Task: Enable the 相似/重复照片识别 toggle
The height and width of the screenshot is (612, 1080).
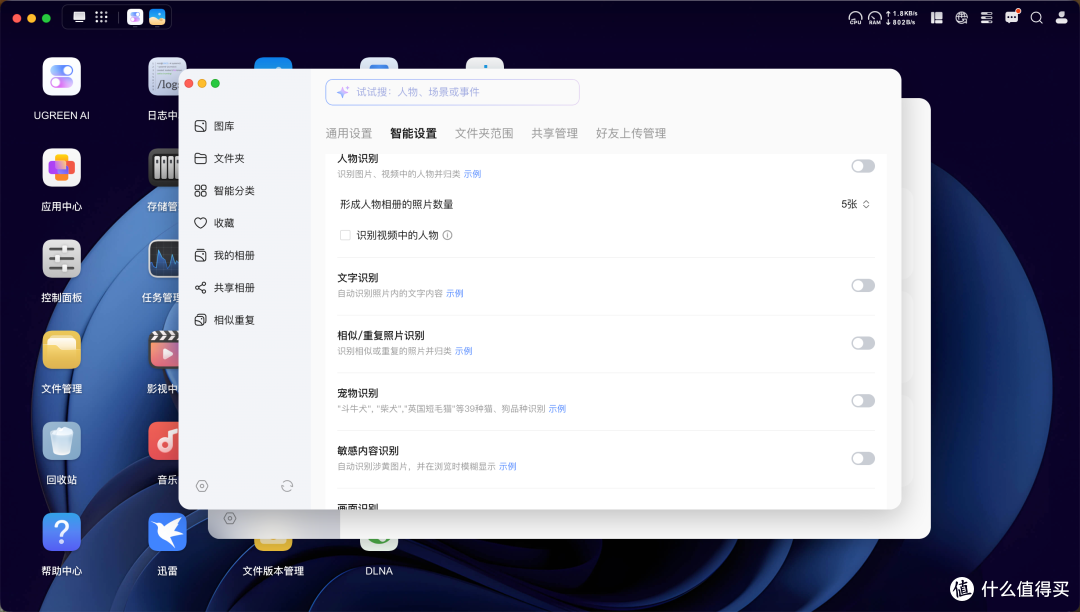Action: tap(863, 343)
